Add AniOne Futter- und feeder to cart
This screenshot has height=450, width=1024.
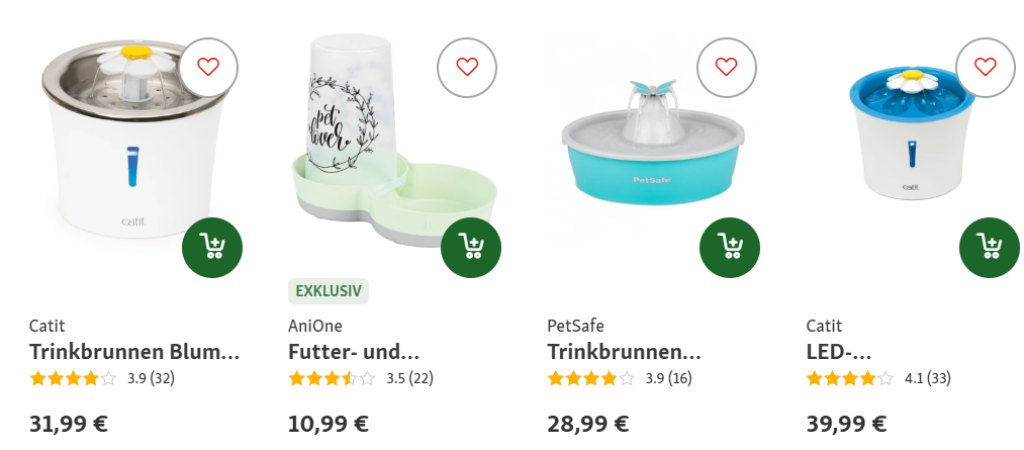pyautogui.click(x=471, y=248)
